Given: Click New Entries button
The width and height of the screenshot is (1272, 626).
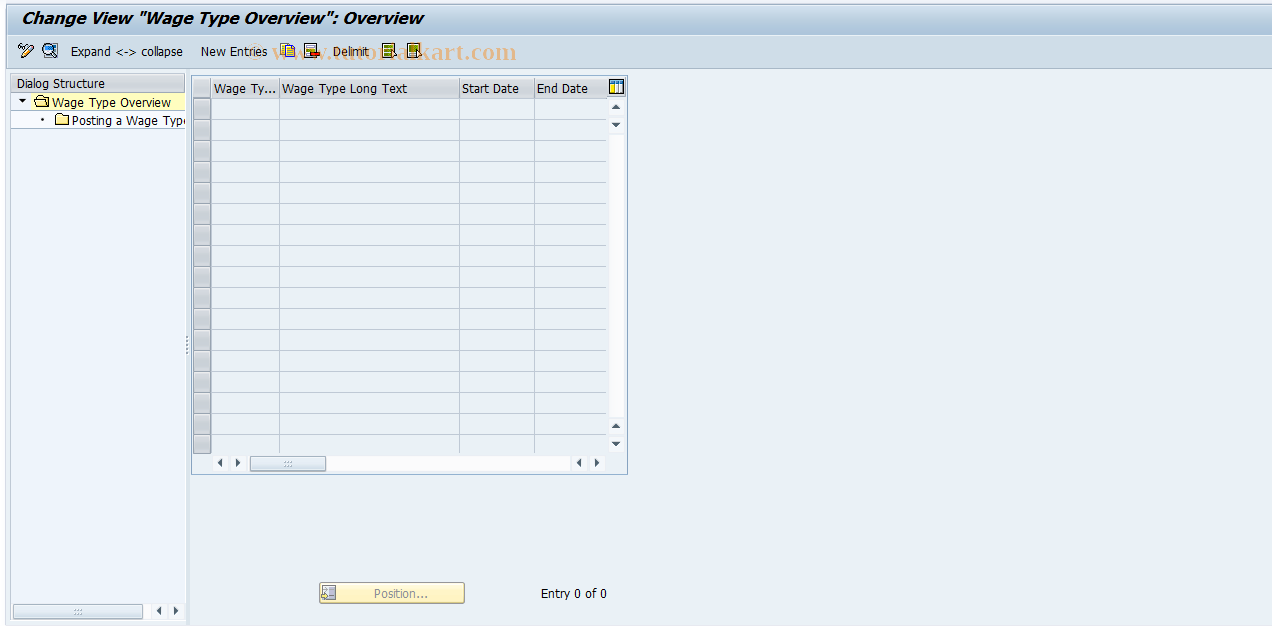Looking at the screenshot, I should (234, 51).
